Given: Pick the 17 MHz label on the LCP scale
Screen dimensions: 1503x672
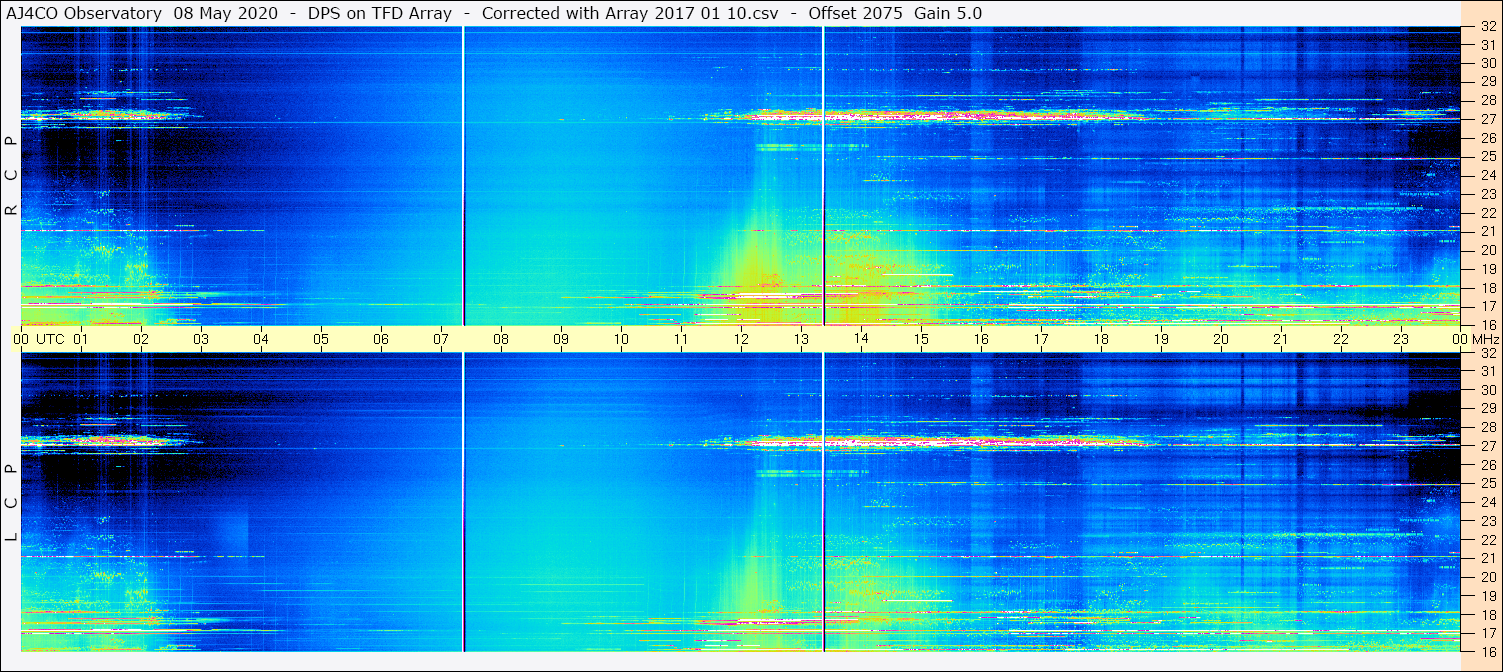Looking at the screenshot, I should point(1487,633).
